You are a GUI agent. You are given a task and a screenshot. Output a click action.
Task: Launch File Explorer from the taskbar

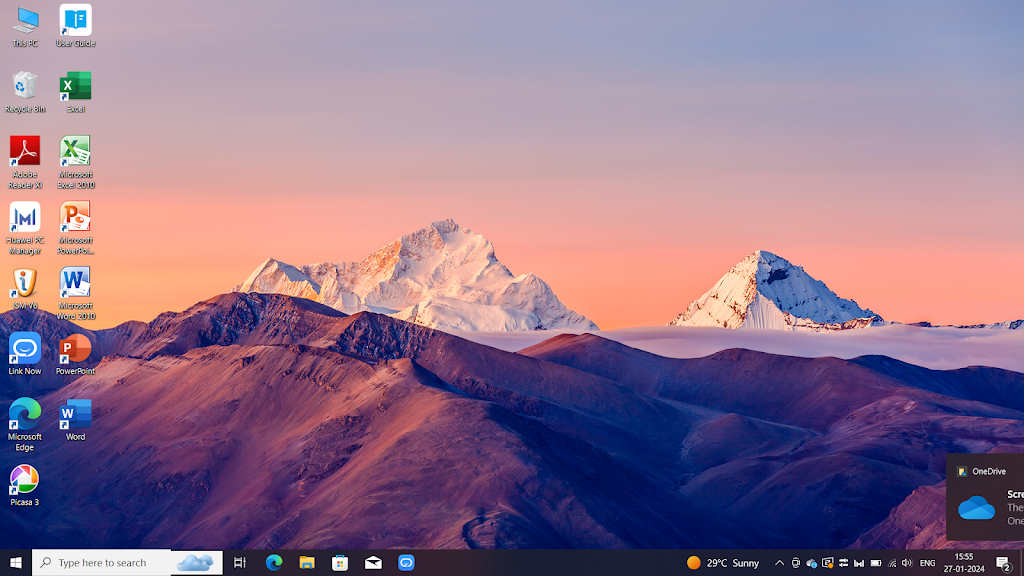point(307,563)
